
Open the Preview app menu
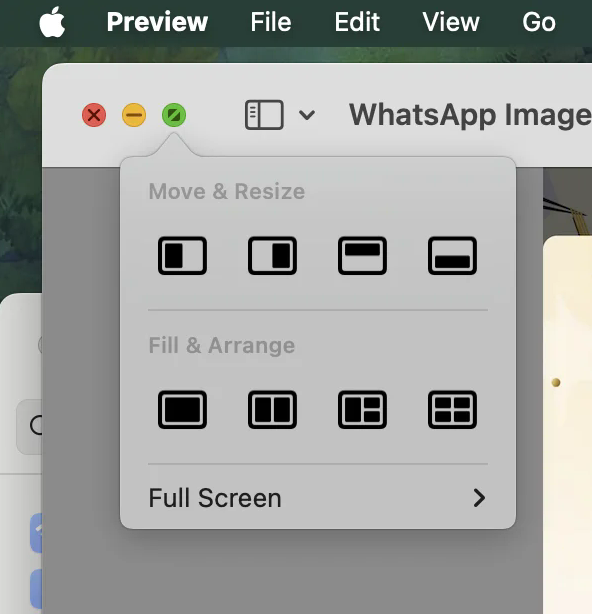click(157, 22)
